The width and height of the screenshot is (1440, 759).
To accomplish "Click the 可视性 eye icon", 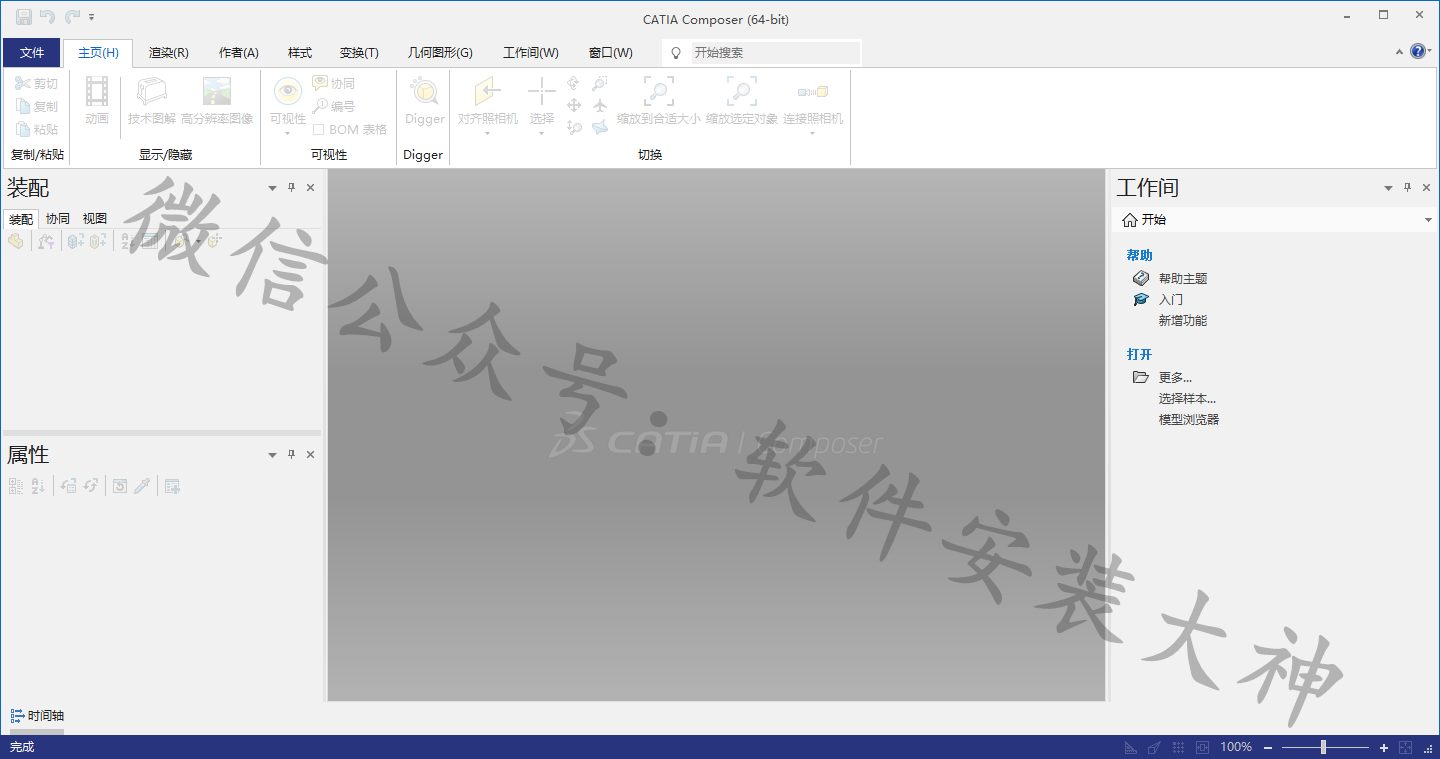I will pyautogui.click(x=288, y=92).
